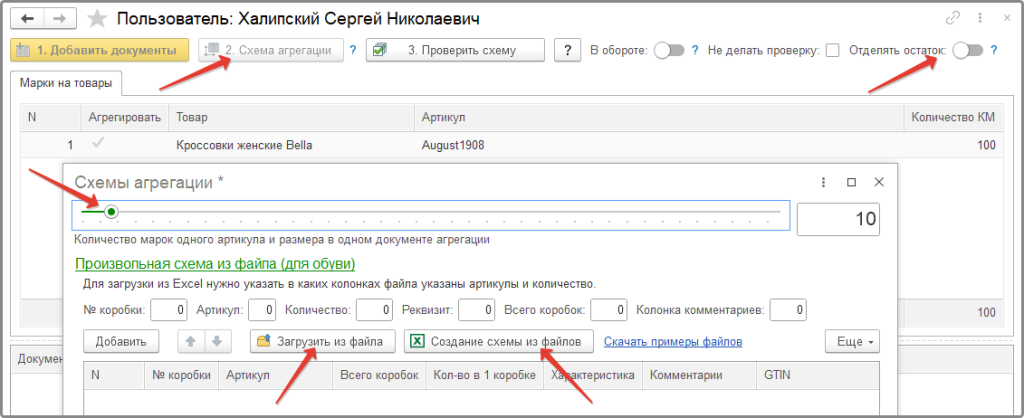Toggle the В обороте switch
This screenshot has width=1024, height=418.
pos(669,50)
